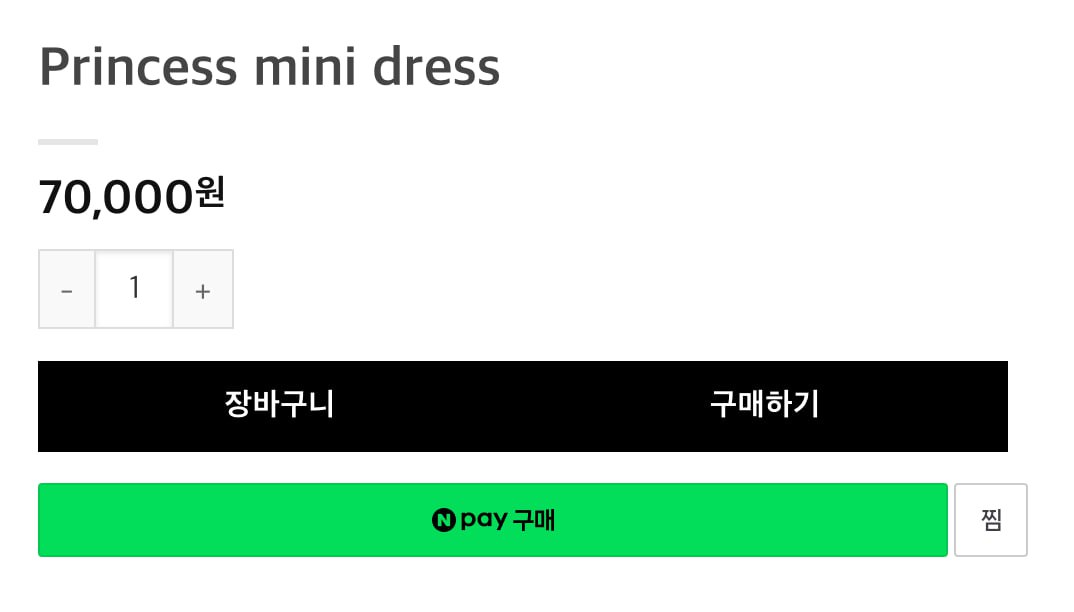Click the number 70,000 in the price
The height and width of the screenshot is (612, 1074).
(115, 197)
